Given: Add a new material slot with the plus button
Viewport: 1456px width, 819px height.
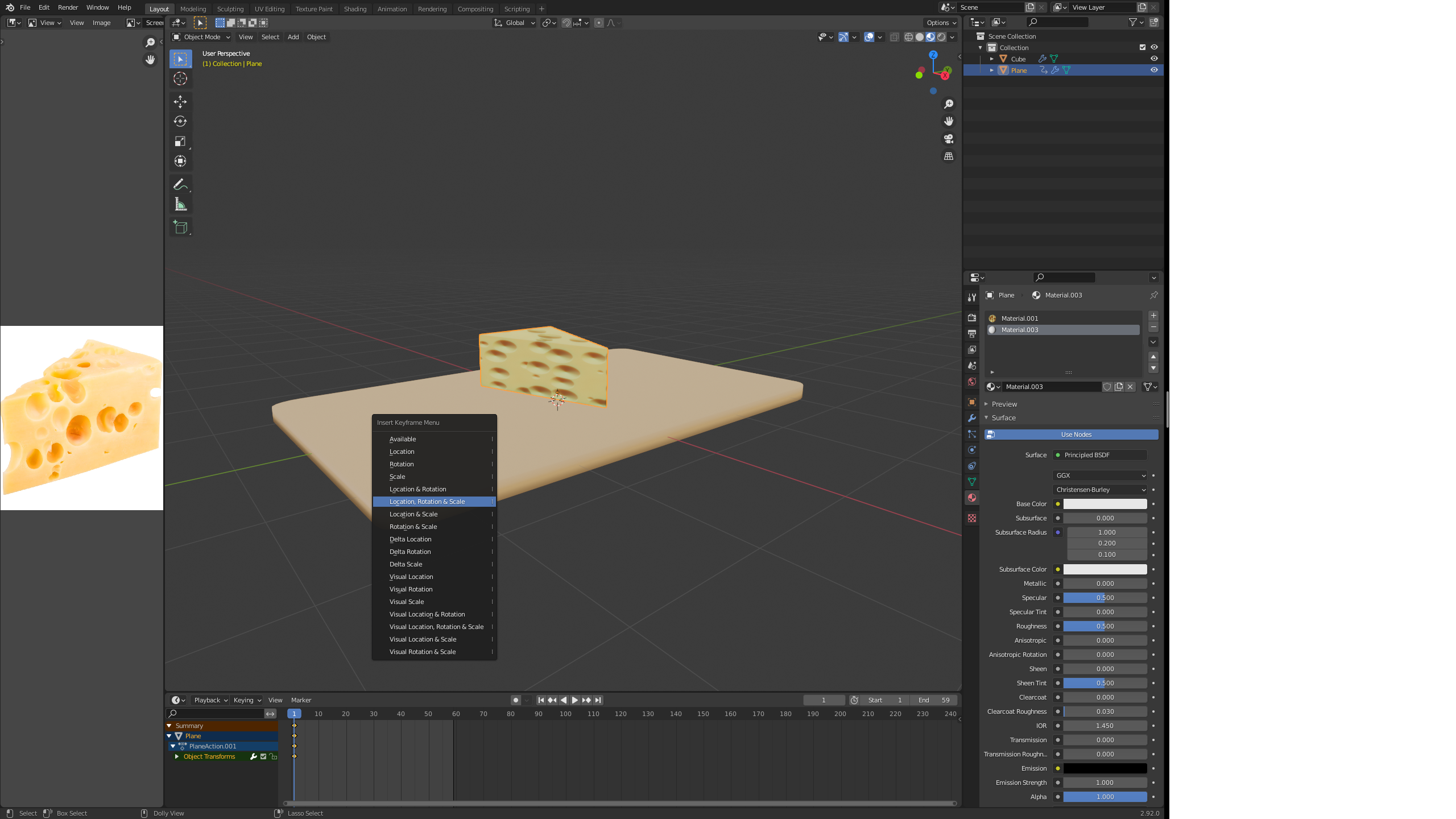Looking at the screenshot, I should click(x=1153, y=315).
